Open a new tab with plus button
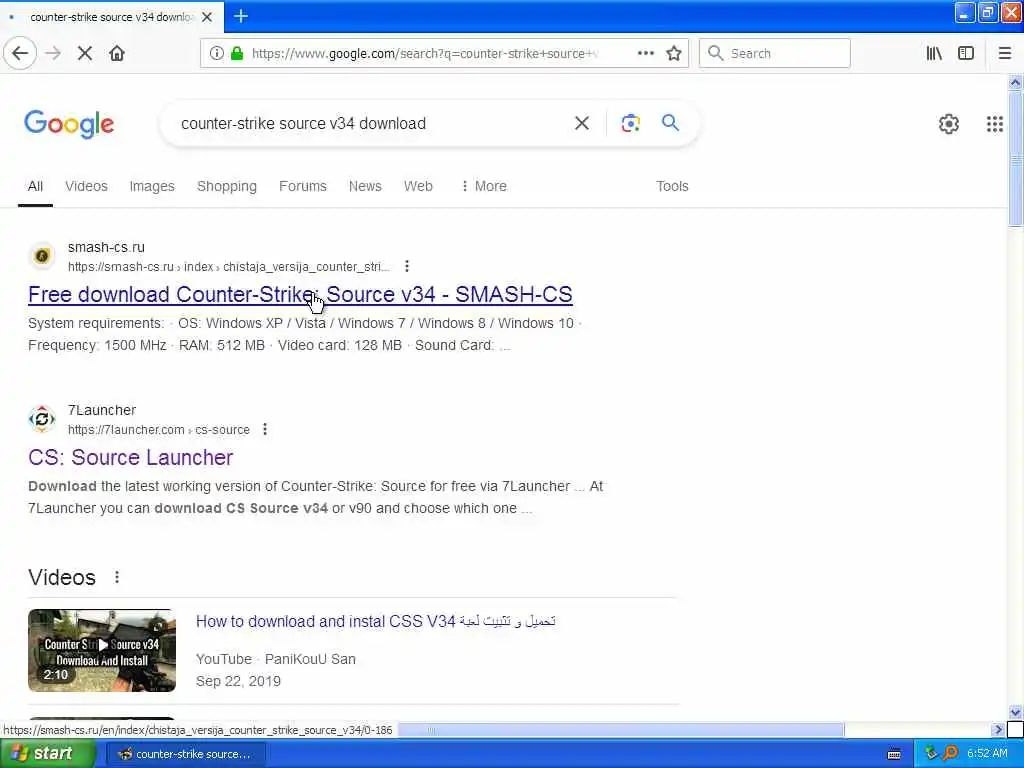Screen dimensions: 1024x768 pos(241,16)
